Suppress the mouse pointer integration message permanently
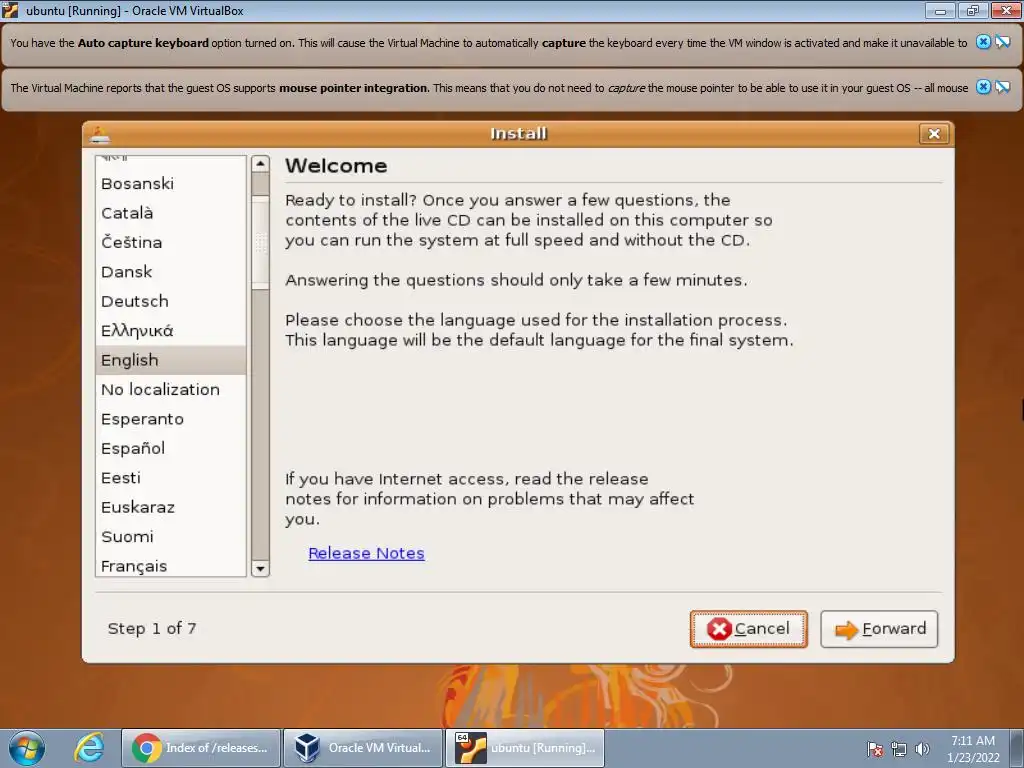The width and height of the screenshot is (1024, 768). click(x=1003, y=87)
